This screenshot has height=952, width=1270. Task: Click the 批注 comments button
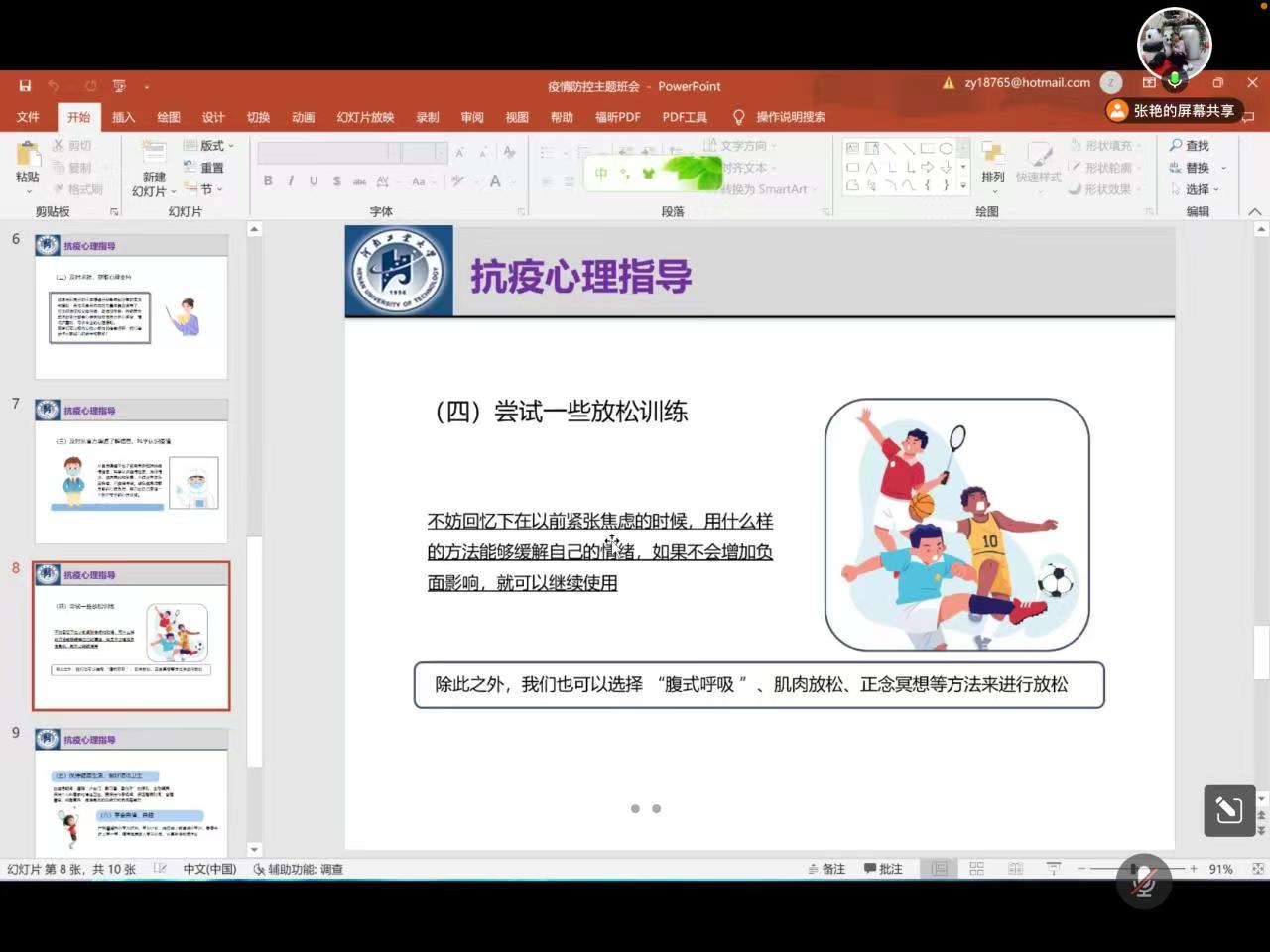point(883,869)
